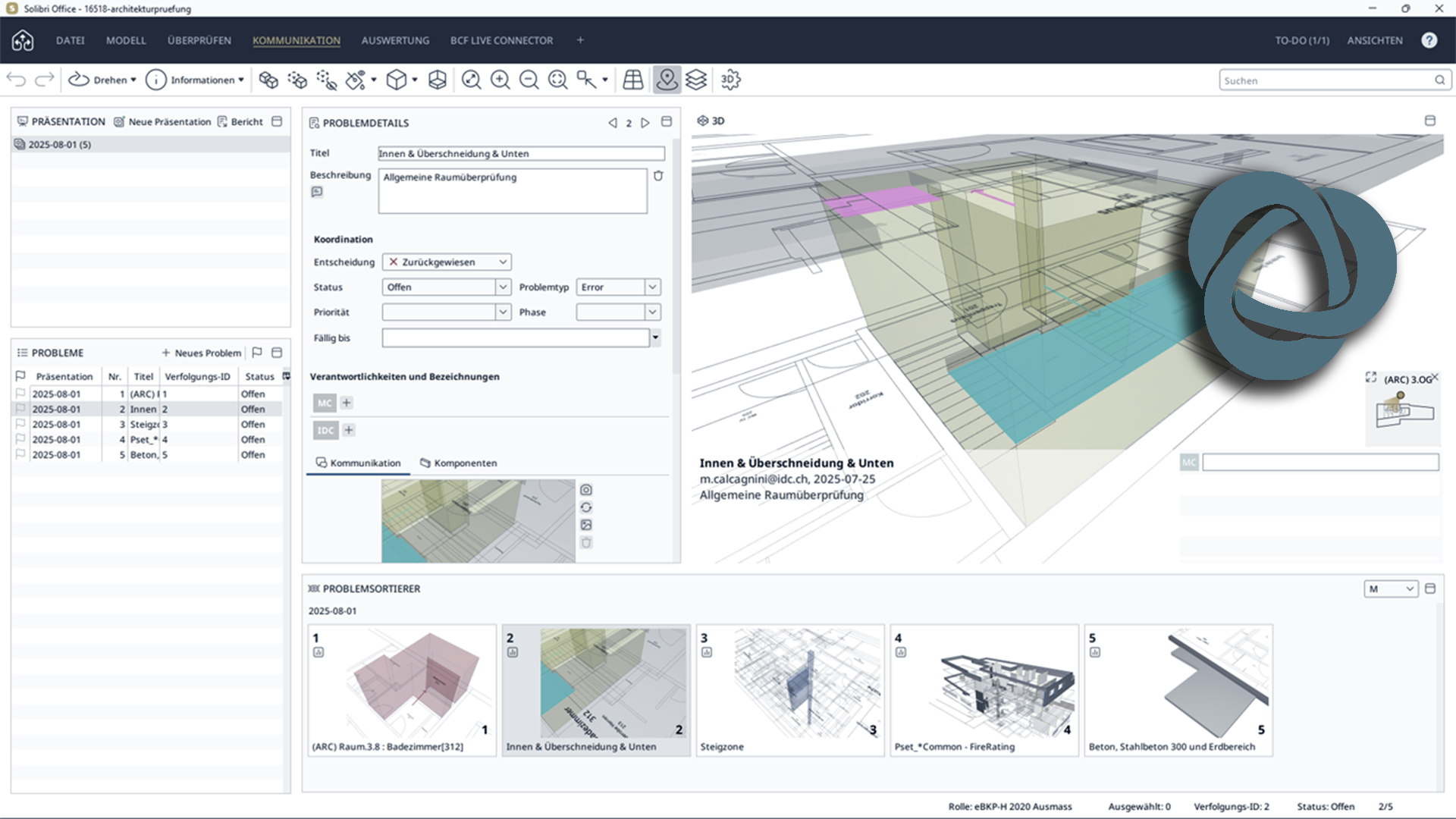
Task: Click the zoom to selection icon
Action: (x=557, y=80)
